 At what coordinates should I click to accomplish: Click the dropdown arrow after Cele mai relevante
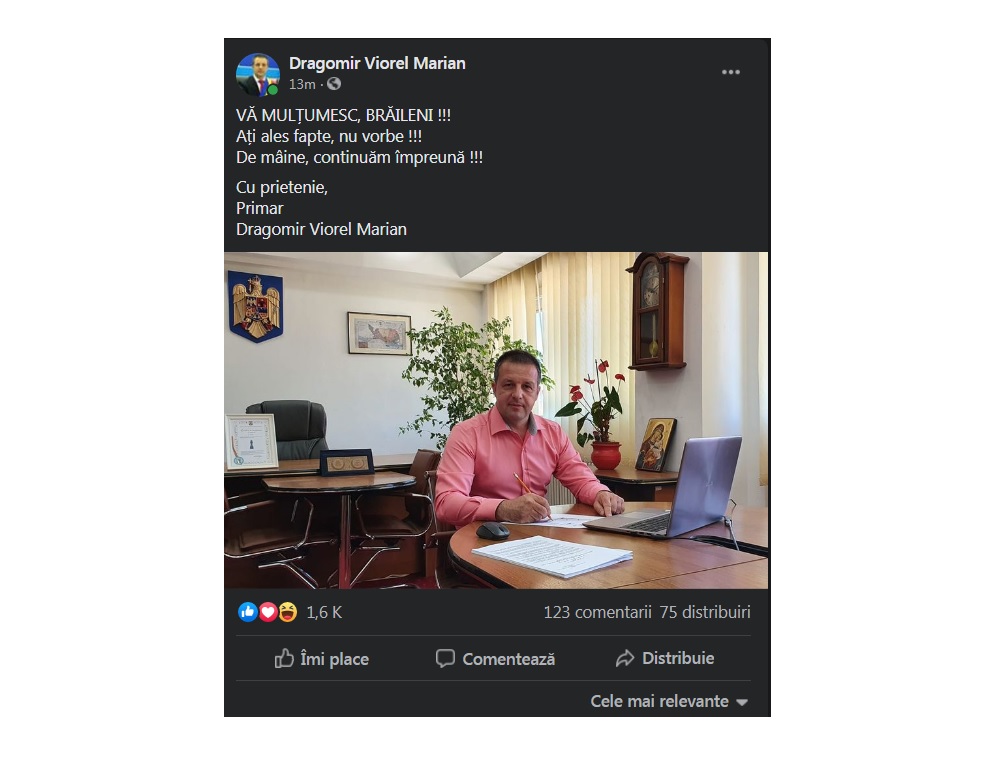tap(742, 703)
